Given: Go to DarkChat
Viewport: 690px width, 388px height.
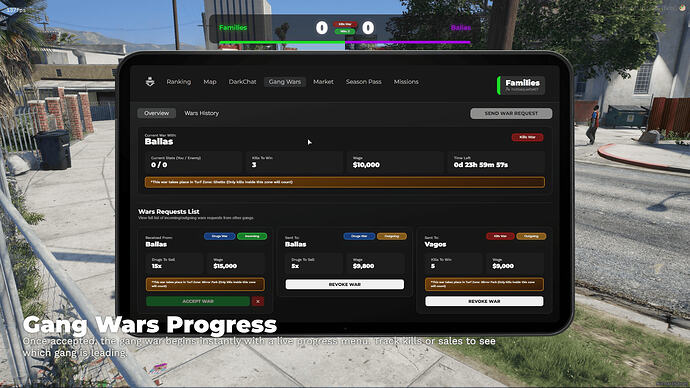Looking at the screenshot, I should pos(242,82).
